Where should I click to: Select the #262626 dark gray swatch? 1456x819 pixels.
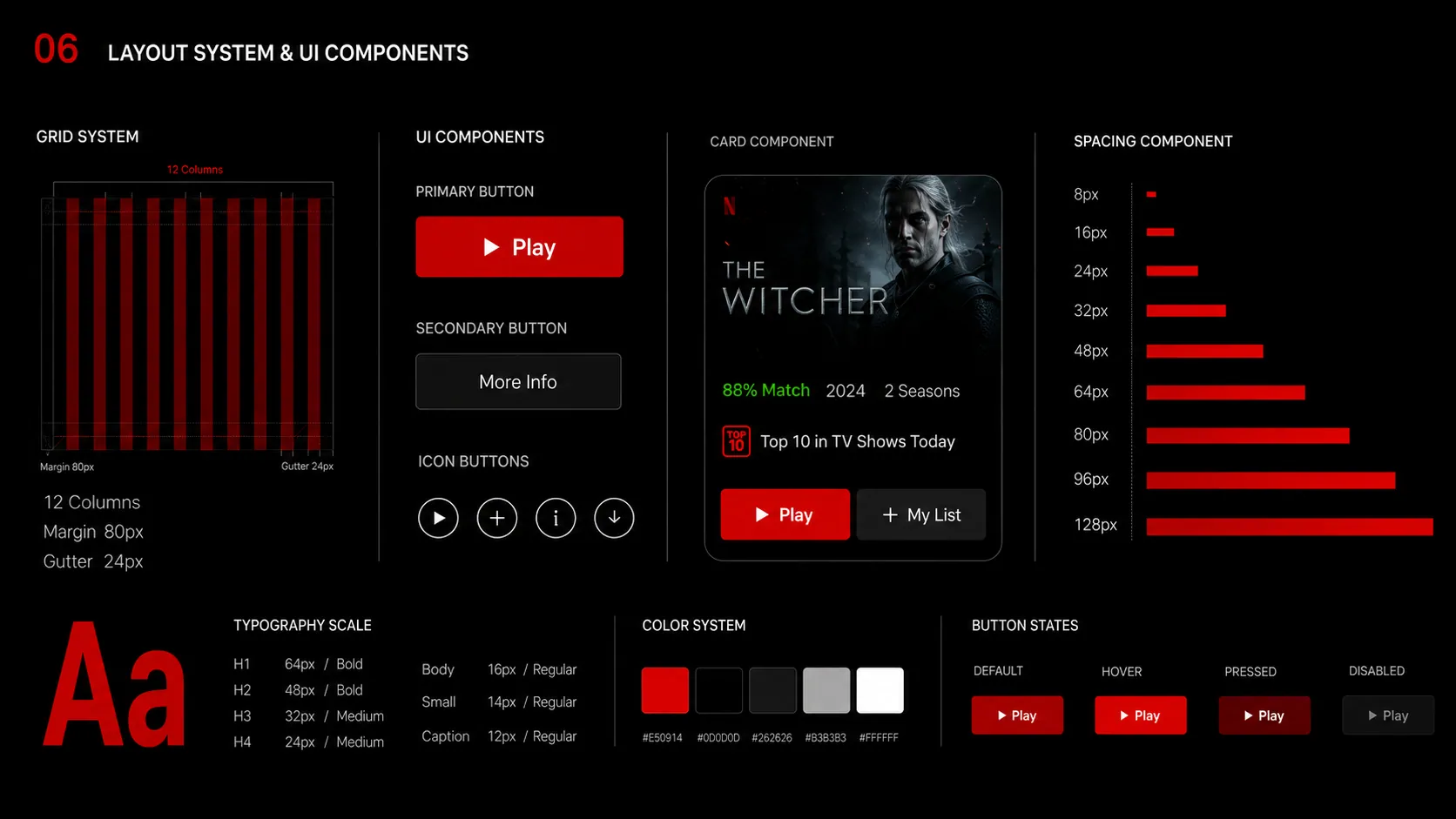pyautogui.click(x=773, y=690)
